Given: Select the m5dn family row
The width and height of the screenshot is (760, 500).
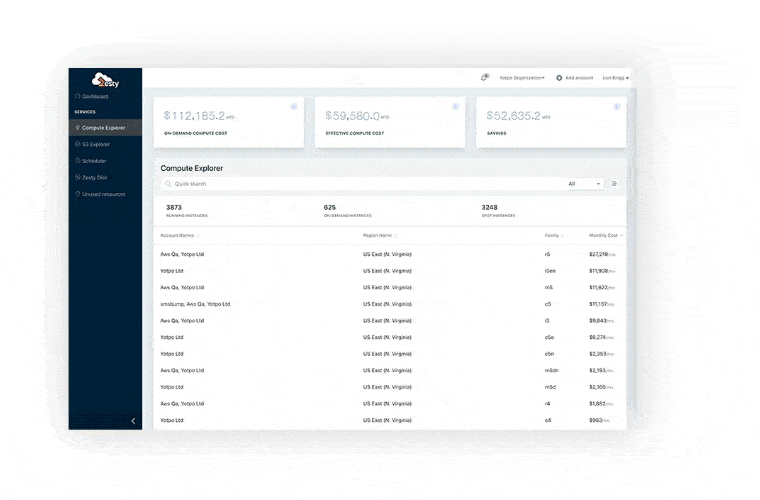Looking at the screenshot, I should pyautogui.click(x=390, y=371).
